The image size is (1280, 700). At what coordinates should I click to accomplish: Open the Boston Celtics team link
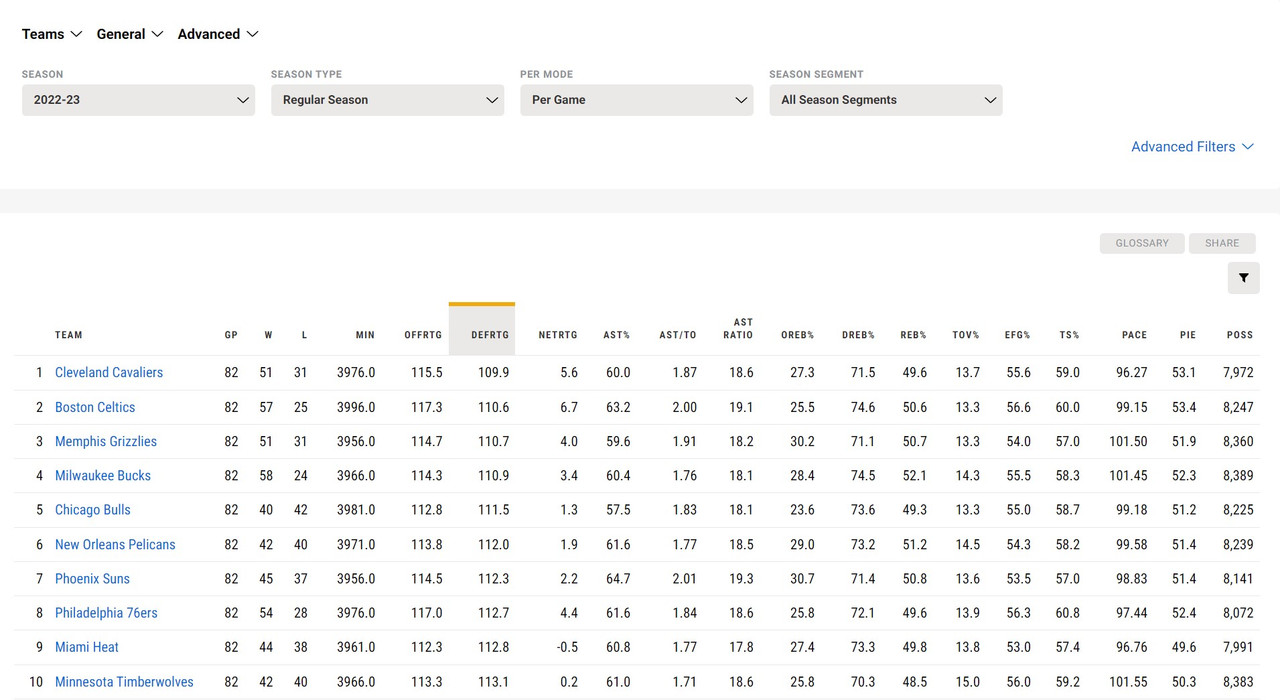(x=95, y=407)
